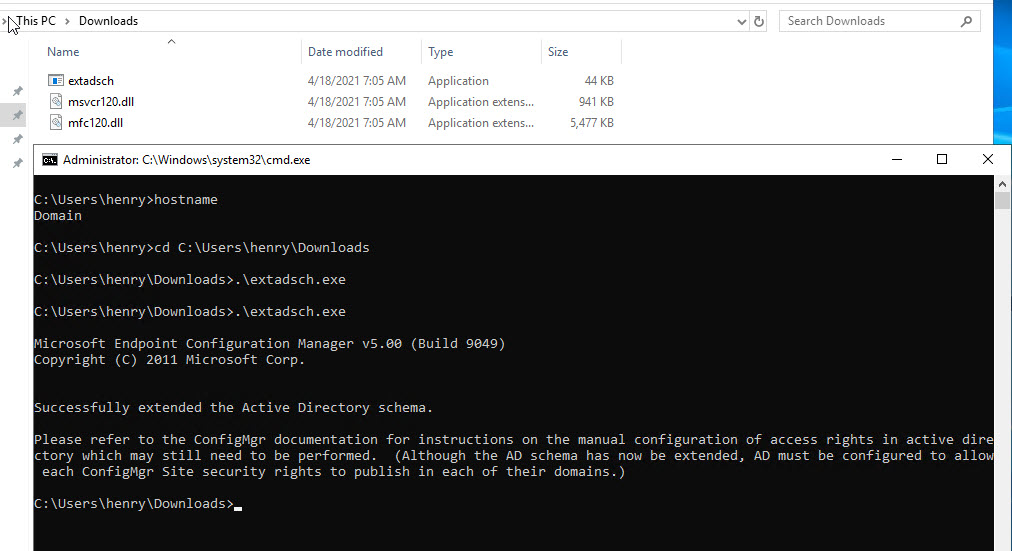Click into the Search Downloads field

pos(865,21)
